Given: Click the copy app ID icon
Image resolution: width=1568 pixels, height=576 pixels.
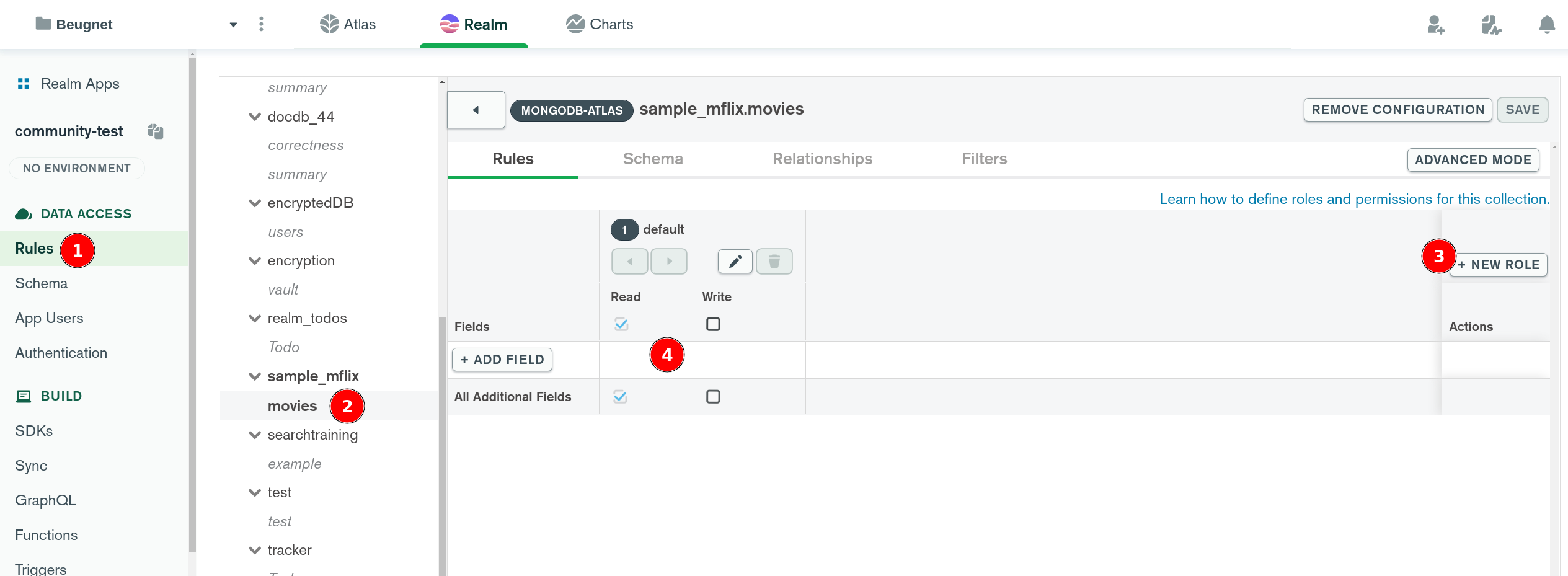Looking at the screenshot, I should [156, 131].
